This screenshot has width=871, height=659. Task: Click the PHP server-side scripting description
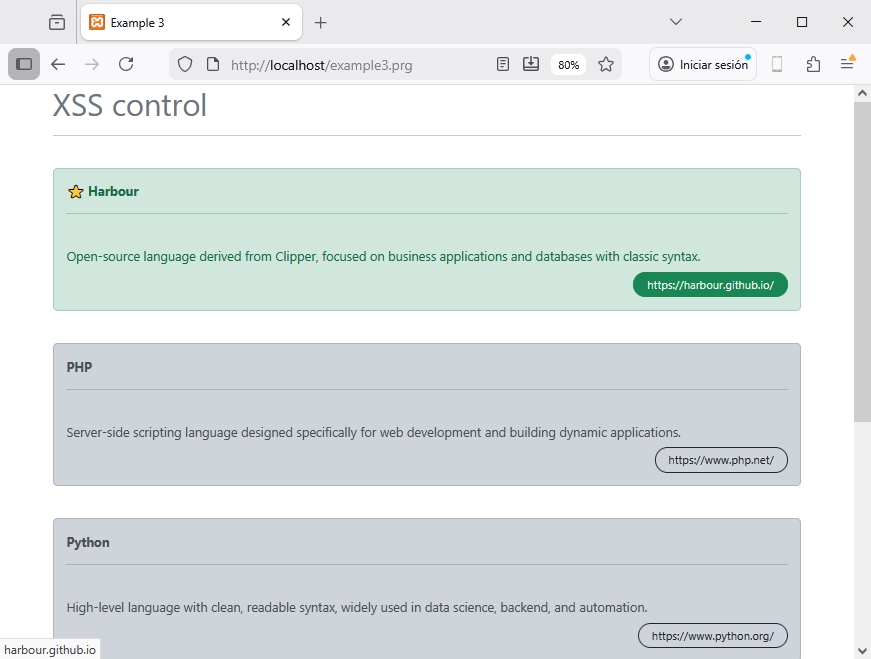coord(373,432)
